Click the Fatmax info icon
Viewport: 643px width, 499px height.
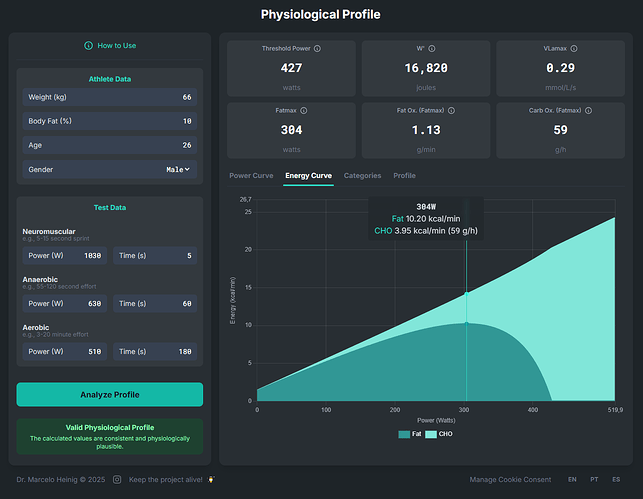click(x=303, y=110)
